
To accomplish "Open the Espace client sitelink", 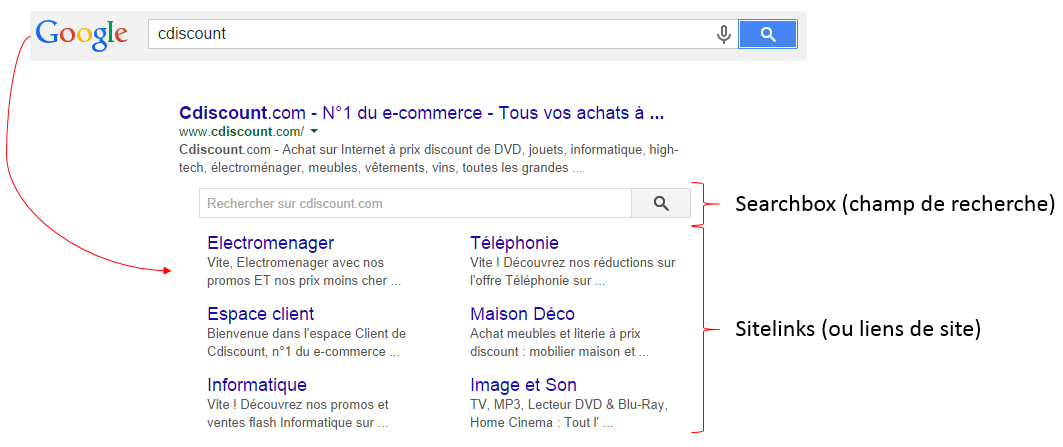I will pyautogui.click(x=260, y=314).
